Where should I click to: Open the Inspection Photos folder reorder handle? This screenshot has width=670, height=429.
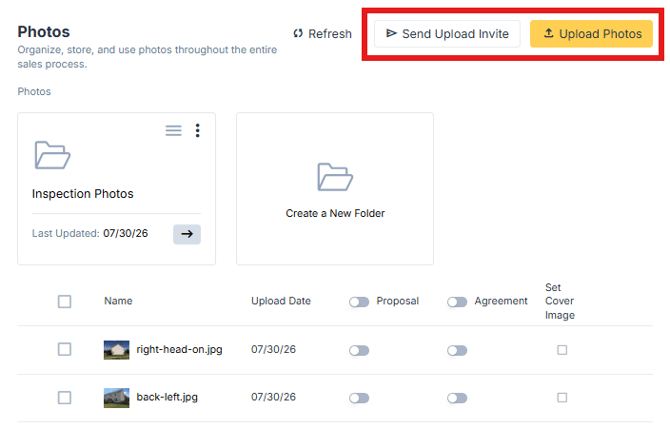pyautogui.click(x=173, y=130)
